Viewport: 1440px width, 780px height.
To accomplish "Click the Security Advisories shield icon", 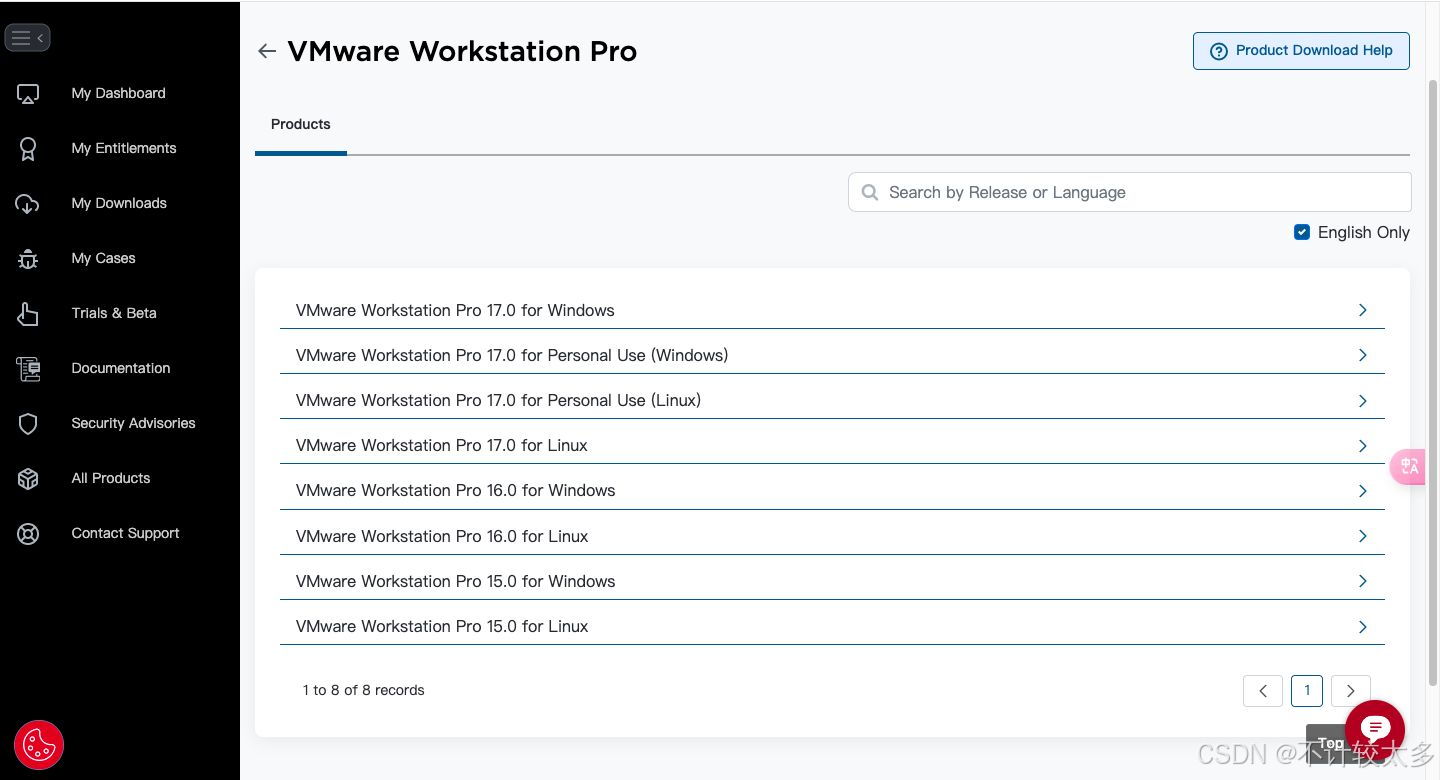I will tap(28, 424).
